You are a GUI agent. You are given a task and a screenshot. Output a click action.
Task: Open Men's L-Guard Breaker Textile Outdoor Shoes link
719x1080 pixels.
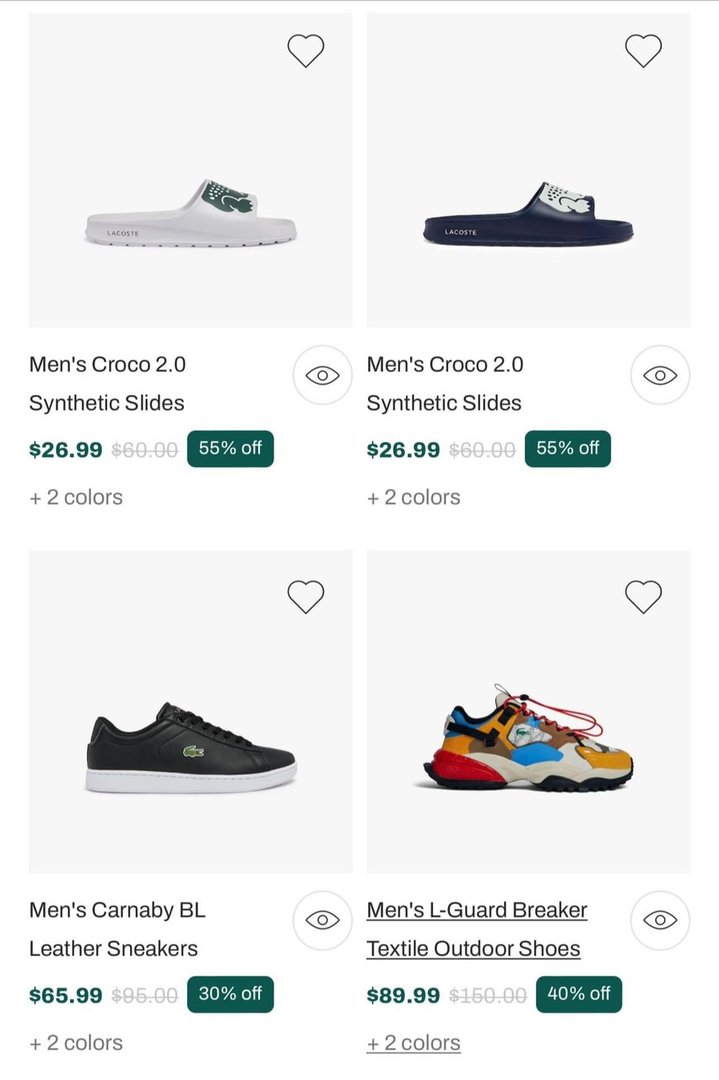[476, 929]
